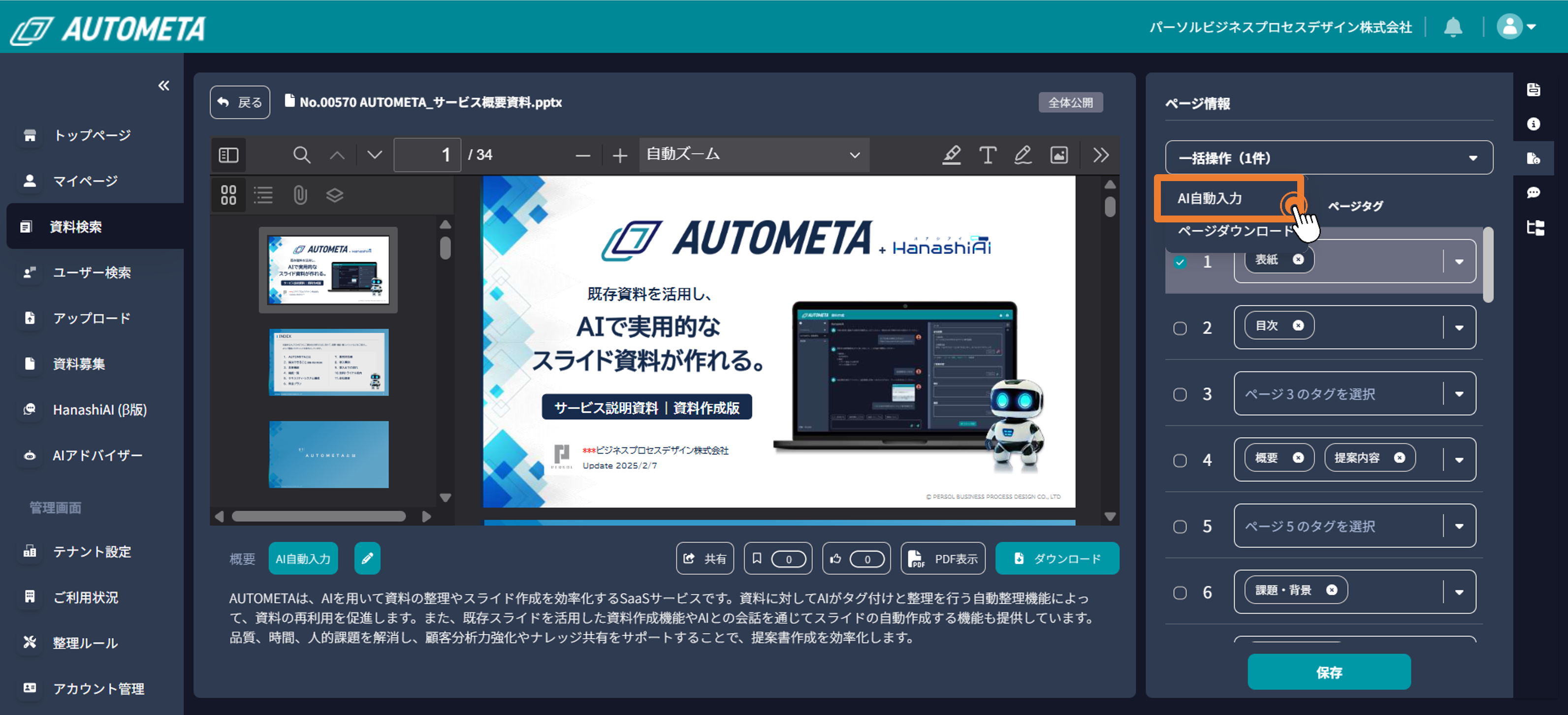Click the thumbnail panel horizontal scrollbar
1568x715 pixels.
319,516
